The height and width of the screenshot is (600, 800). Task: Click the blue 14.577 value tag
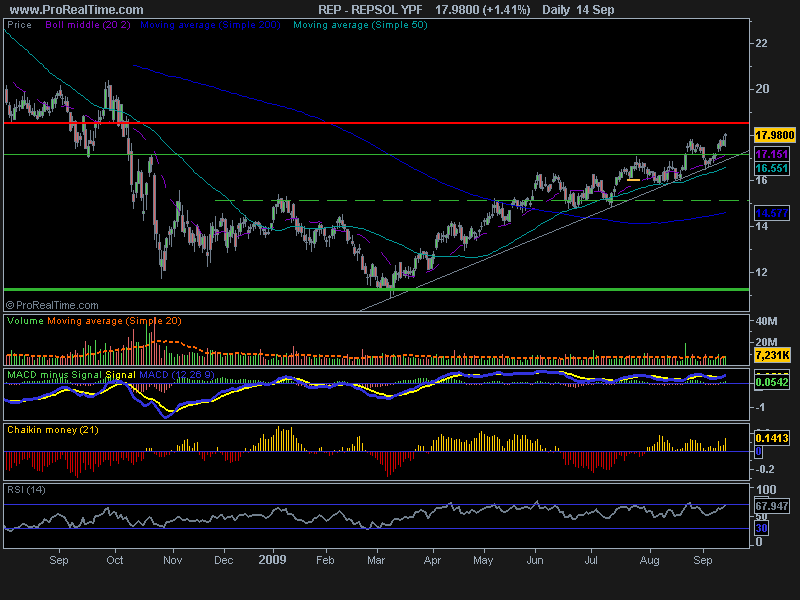click(771, 213)
